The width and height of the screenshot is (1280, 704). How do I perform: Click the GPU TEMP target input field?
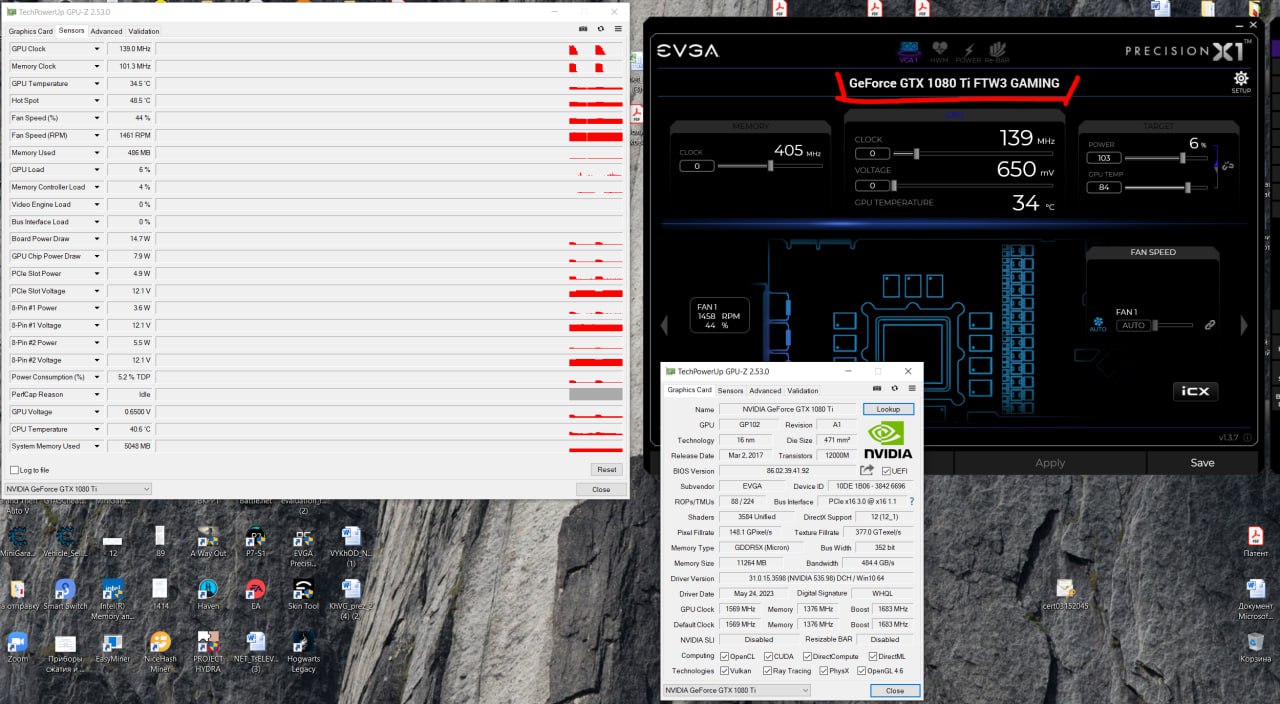point(1104,187)
